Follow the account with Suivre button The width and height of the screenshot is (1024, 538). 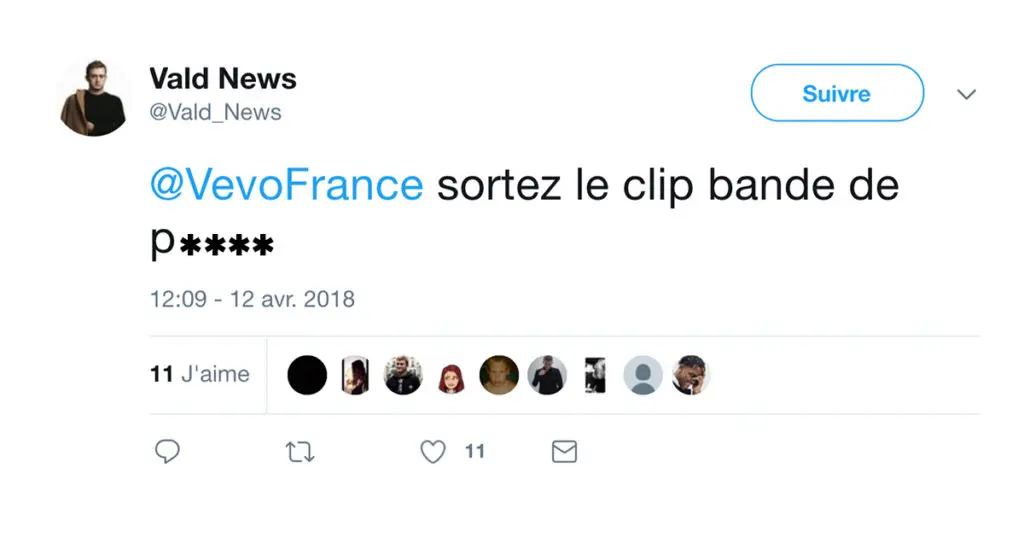[x=837, y=93]
